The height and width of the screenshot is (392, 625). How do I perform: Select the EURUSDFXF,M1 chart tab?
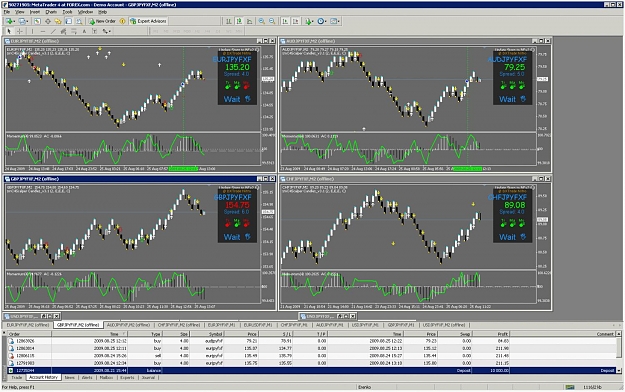258,325
